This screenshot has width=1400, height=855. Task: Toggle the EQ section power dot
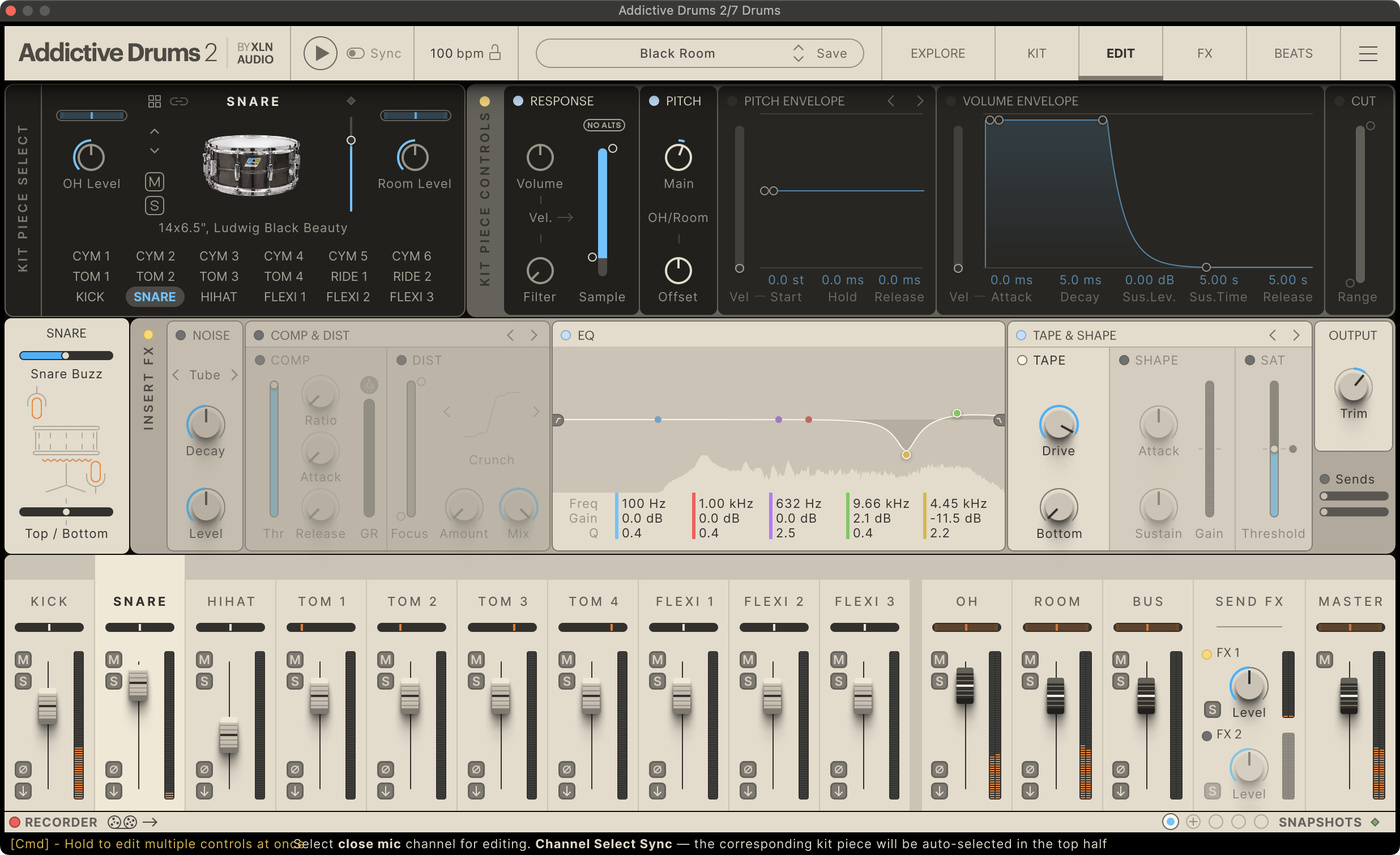point(566,335)
